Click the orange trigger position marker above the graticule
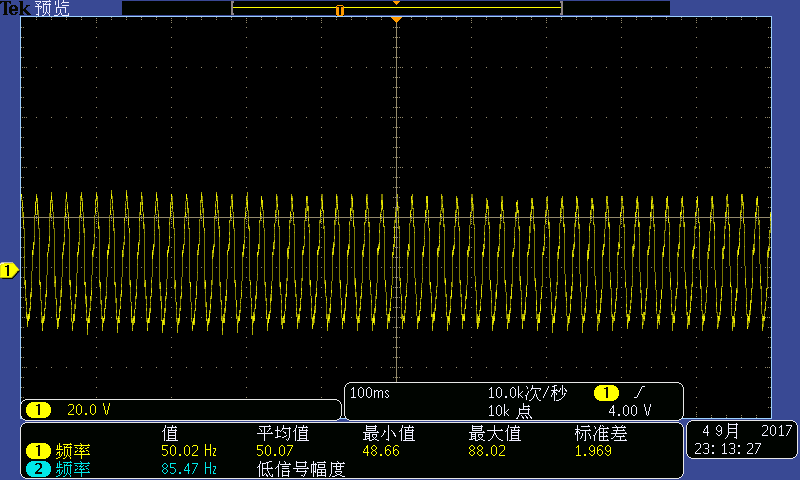The image size is (800, 480). (396, 19)
